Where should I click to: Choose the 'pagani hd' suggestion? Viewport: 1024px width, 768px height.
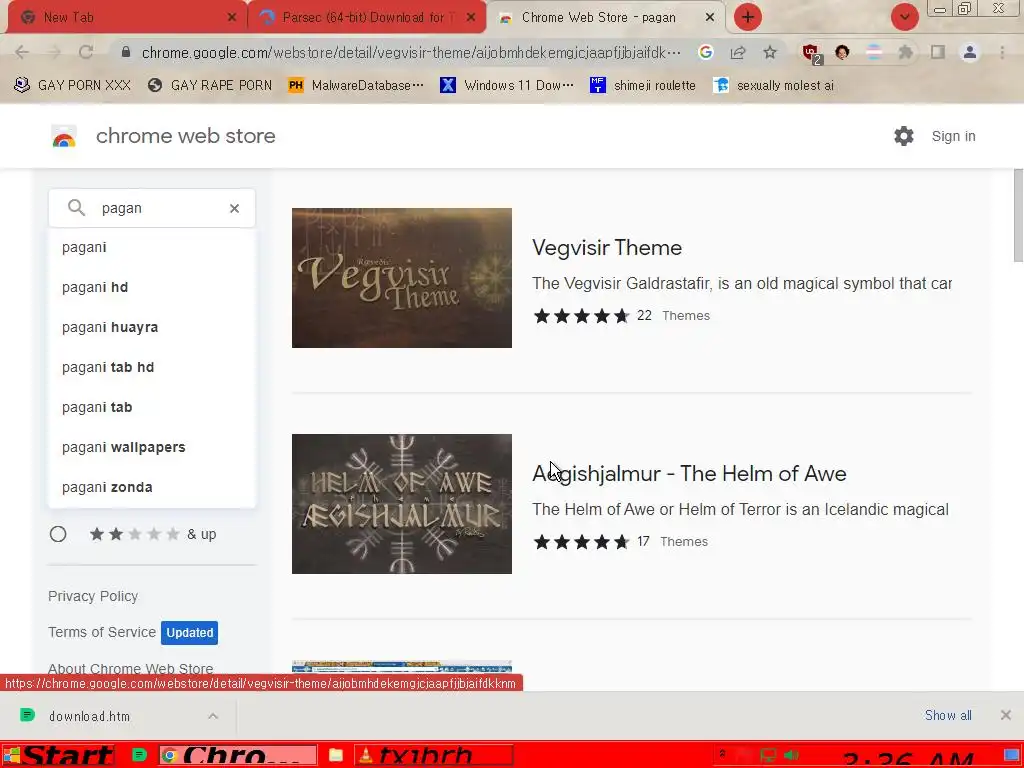coord(152,287)
